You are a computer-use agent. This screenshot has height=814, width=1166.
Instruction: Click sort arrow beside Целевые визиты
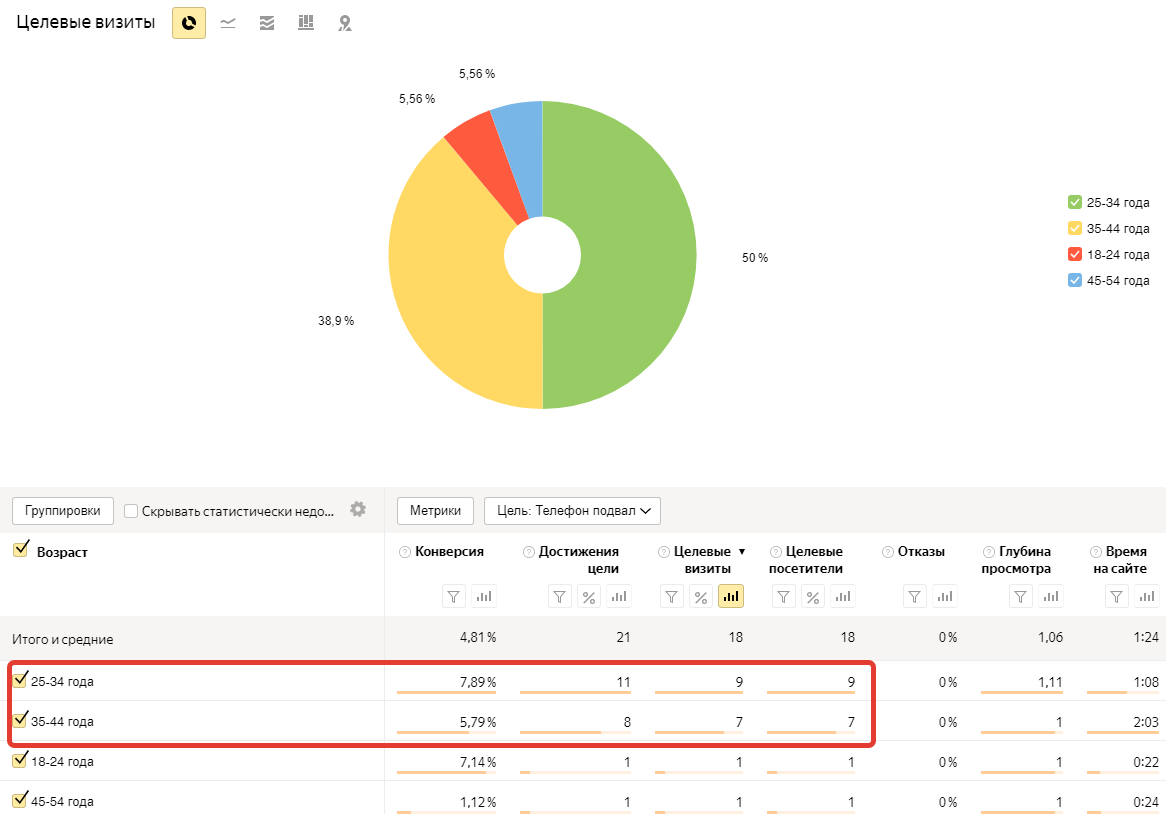pyautogui.click(x=741, y=552)
